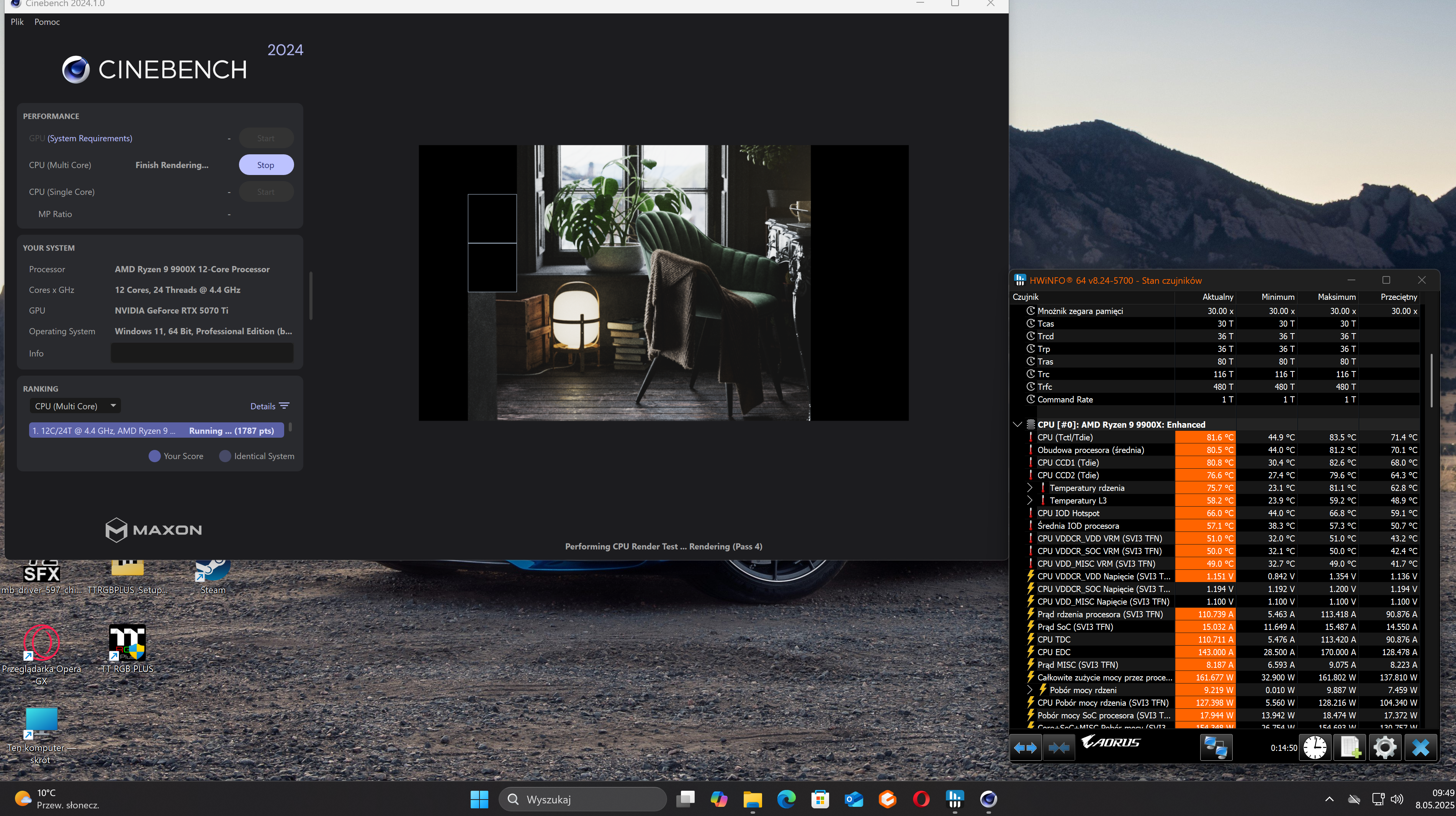
Task: Open ranking Details filter
Action: [x=270, y=406]
